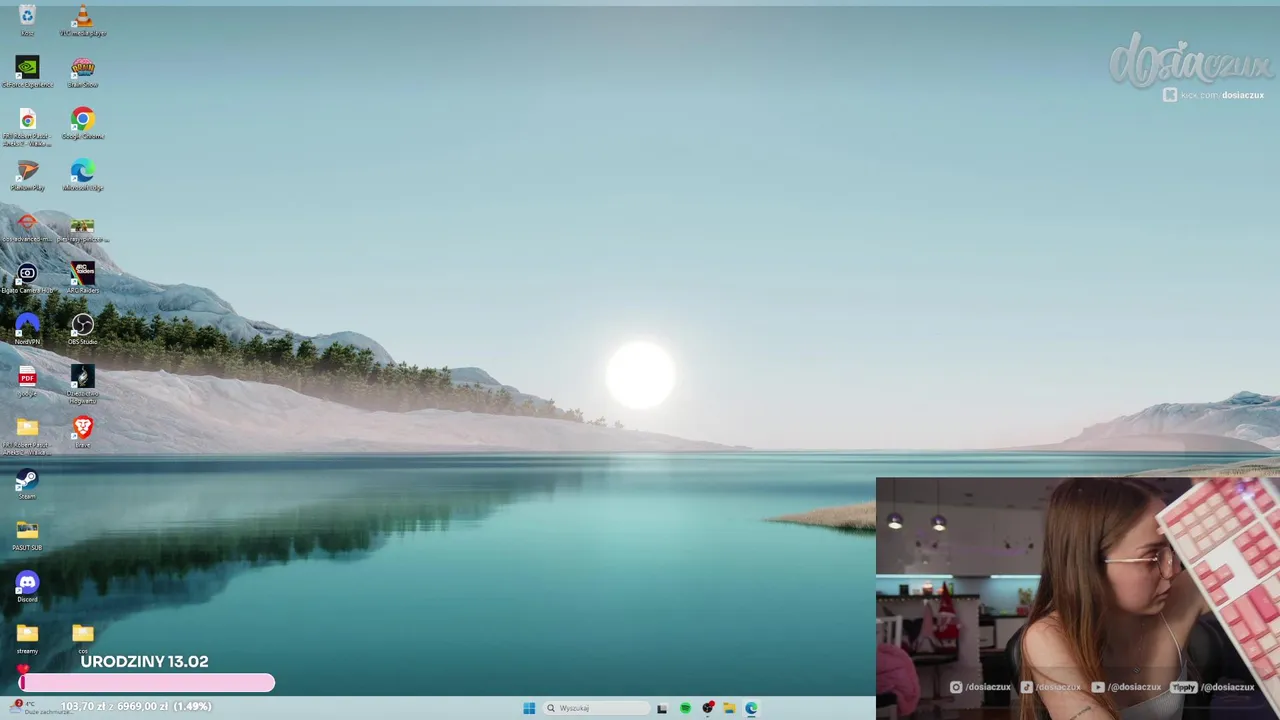Open the streamy folder
1280x720 pixels.
pyautogui.click(x=27, y=638)
